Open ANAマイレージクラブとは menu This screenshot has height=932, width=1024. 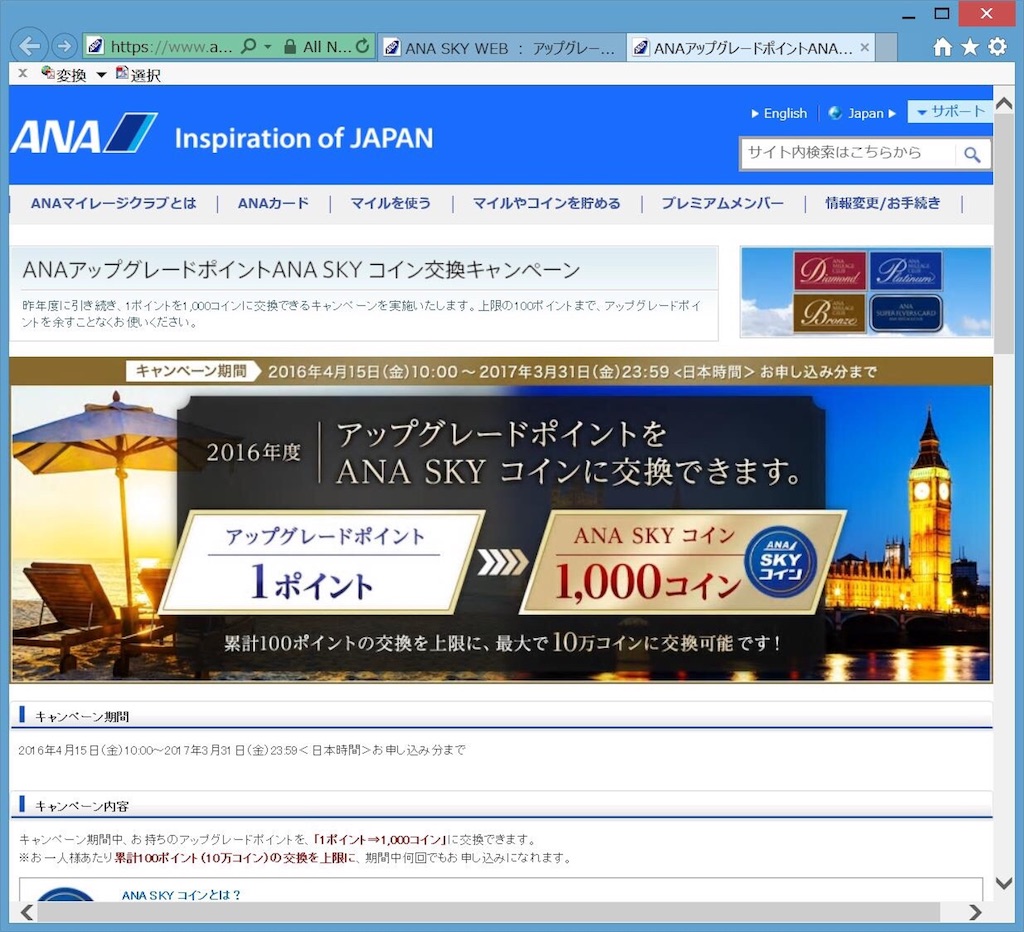point(113,203)
